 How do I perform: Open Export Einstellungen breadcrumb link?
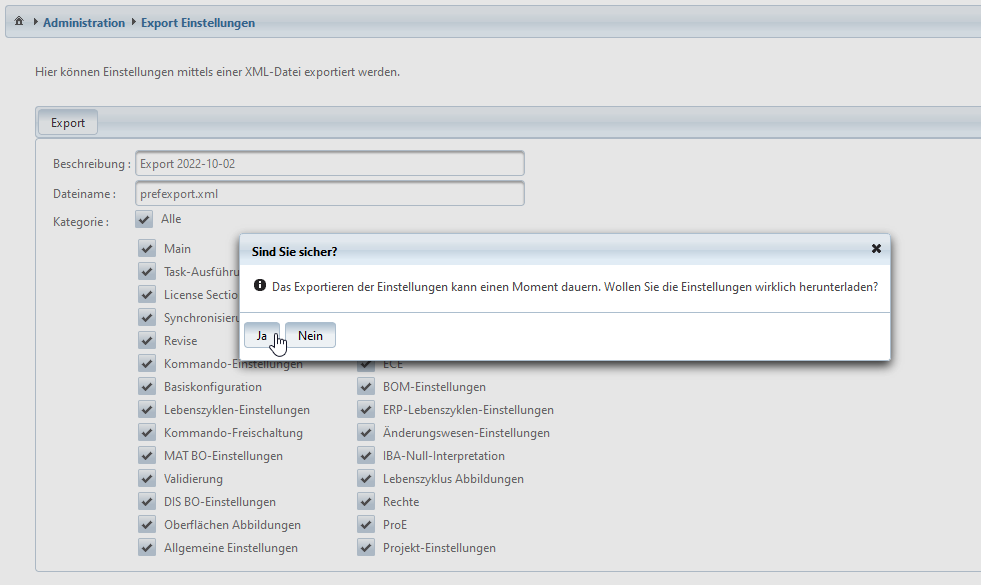[198, 22]
